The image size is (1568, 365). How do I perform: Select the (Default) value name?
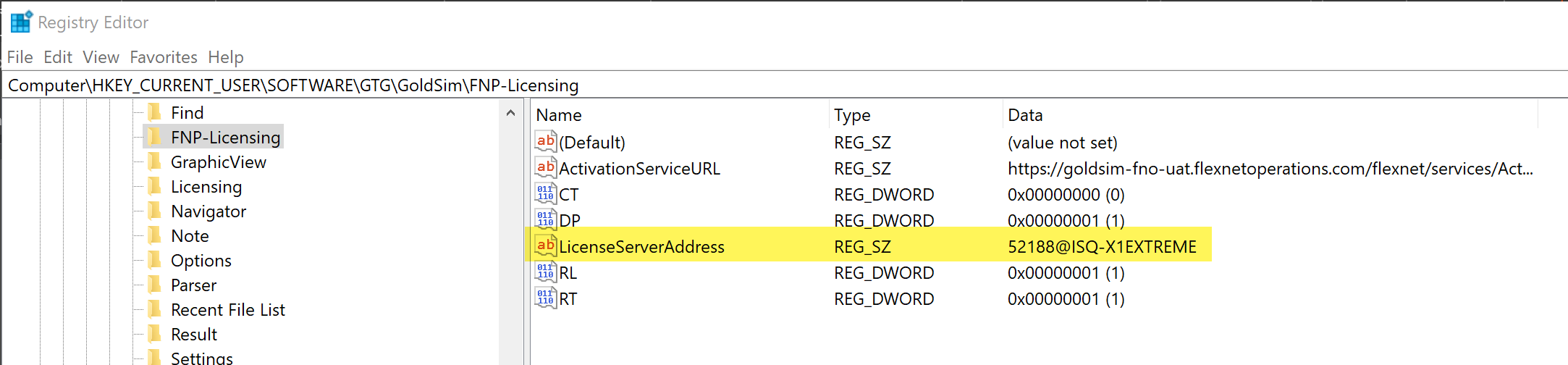592,143
